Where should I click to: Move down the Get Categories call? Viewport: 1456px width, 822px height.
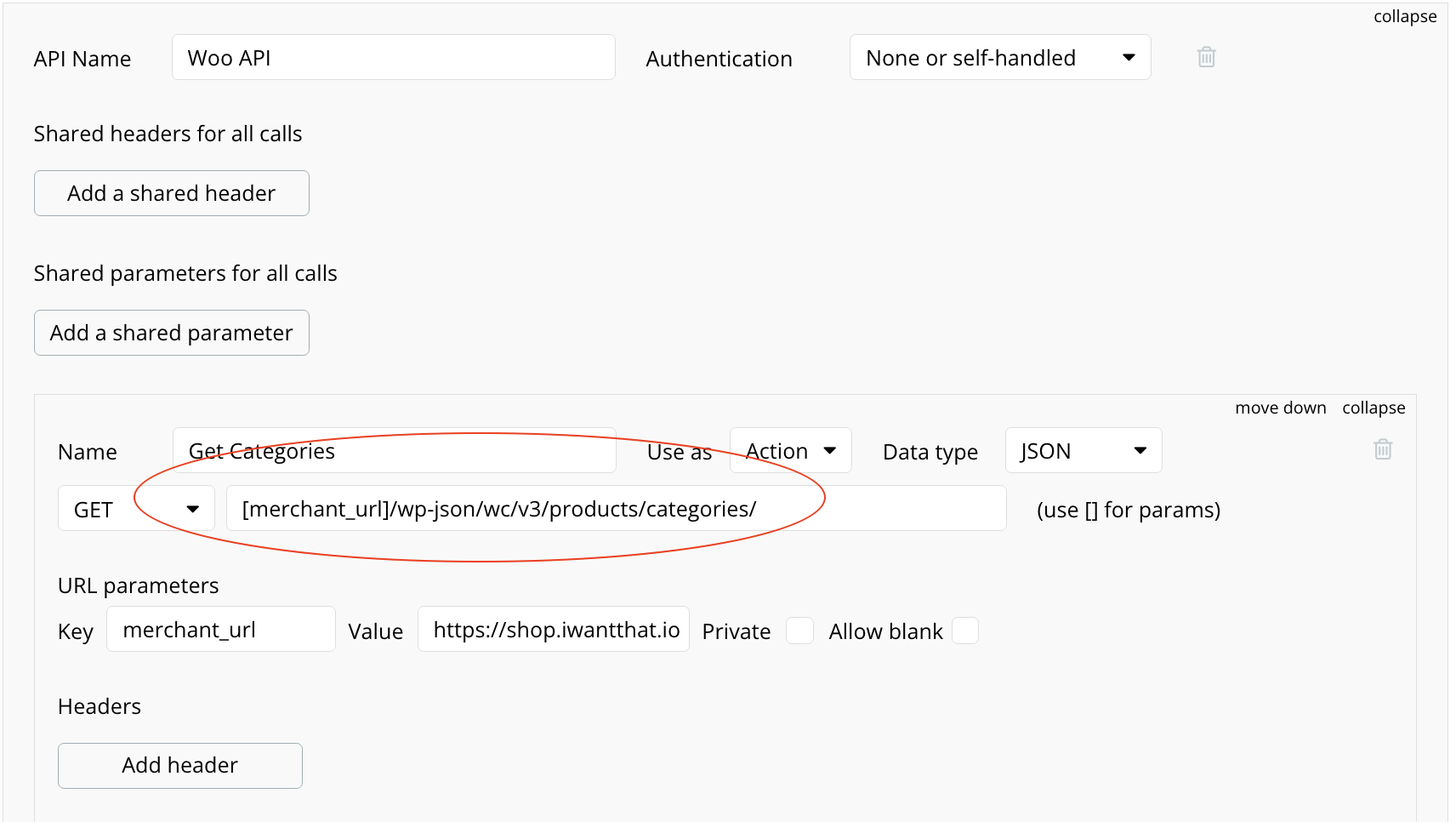(1280, 408)
